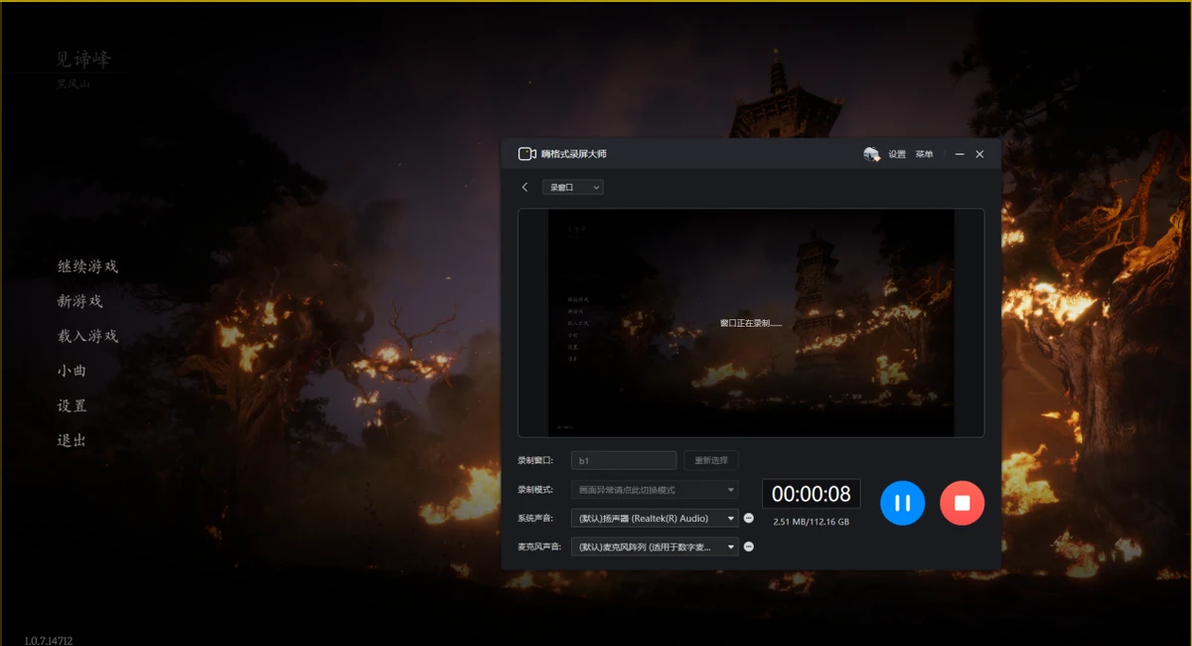1192x646 pixels.
Task: Open 设置 in the game menu
Action: coord(71,406)
